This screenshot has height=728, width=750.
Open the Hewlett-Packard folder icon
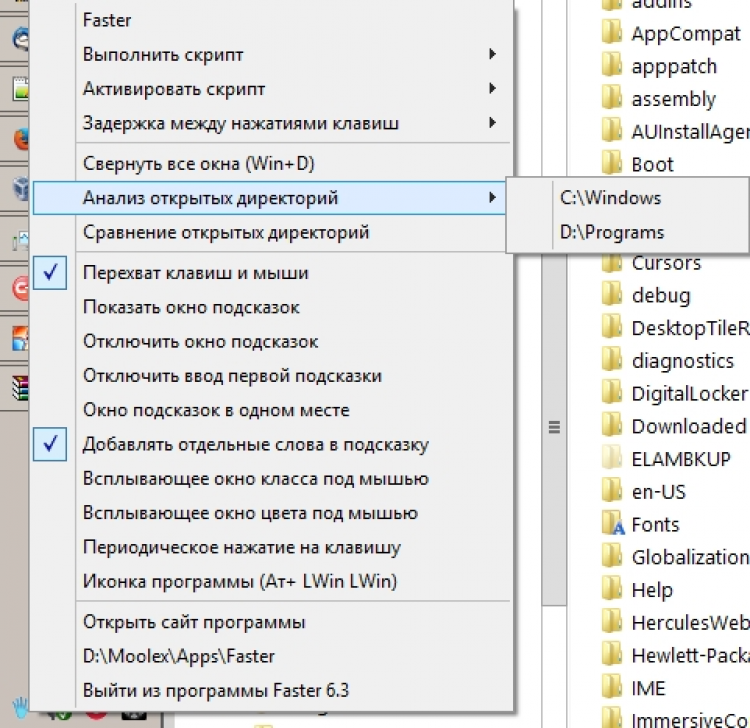pos(612,655)
